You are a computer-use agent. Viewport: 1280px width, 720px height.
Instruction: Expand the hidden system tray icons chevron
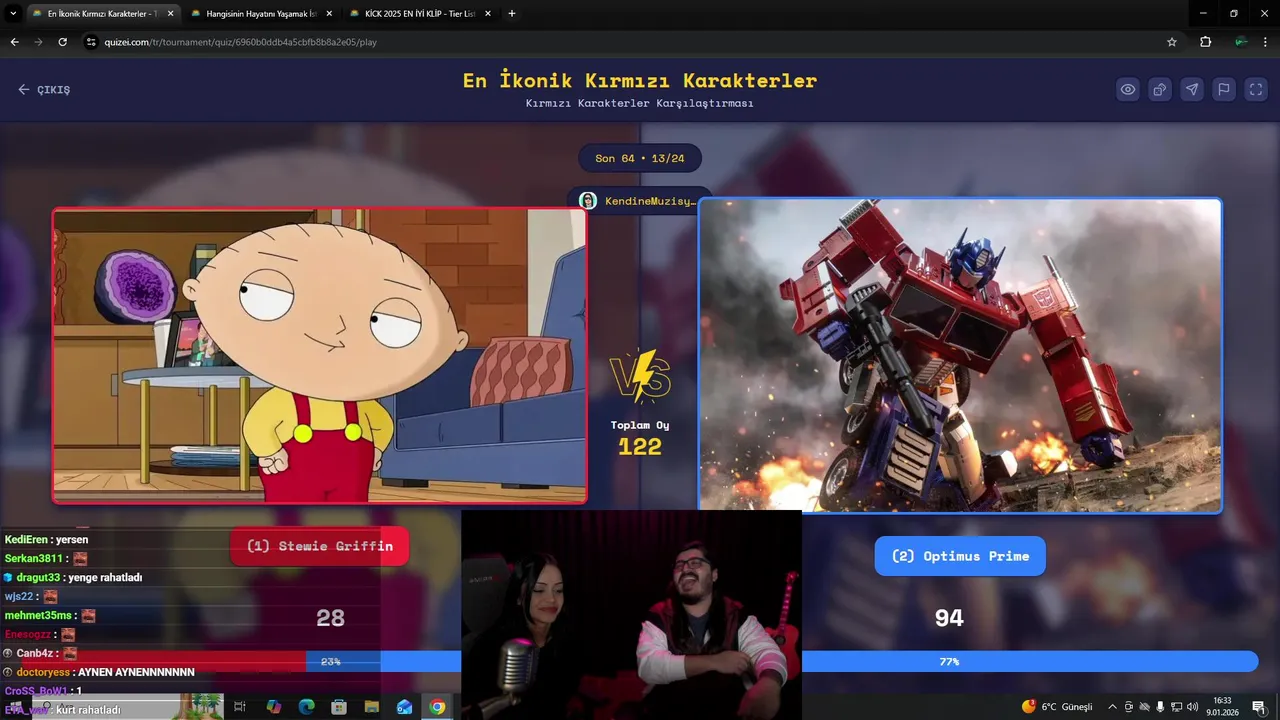click(1112, 707)
